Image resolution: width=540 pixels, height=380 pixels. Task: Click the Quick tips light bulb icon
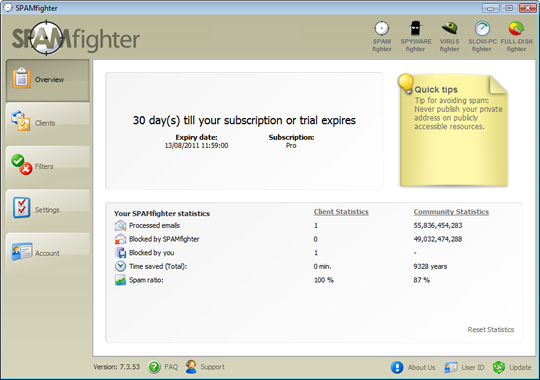click(406, 83)
